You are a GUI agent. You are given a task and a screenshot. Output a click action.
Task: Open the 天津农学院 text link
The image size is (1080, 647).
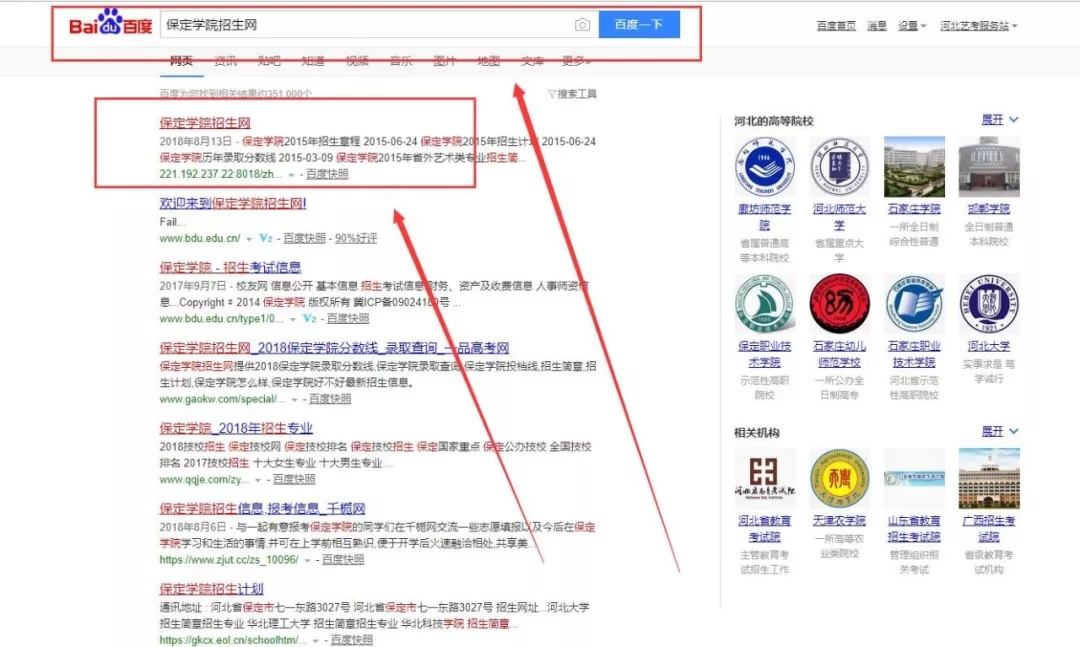coord(839,521)
